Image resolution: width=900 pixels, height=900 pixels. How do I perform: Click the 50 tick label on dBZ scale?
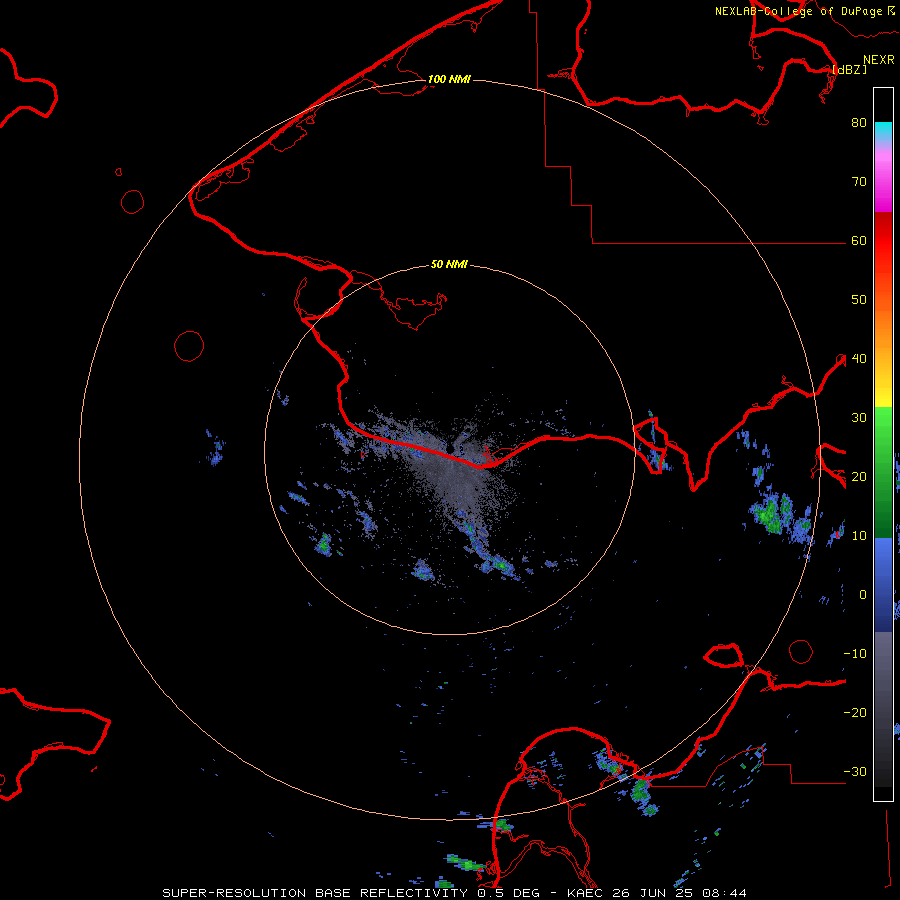(859, 300)
